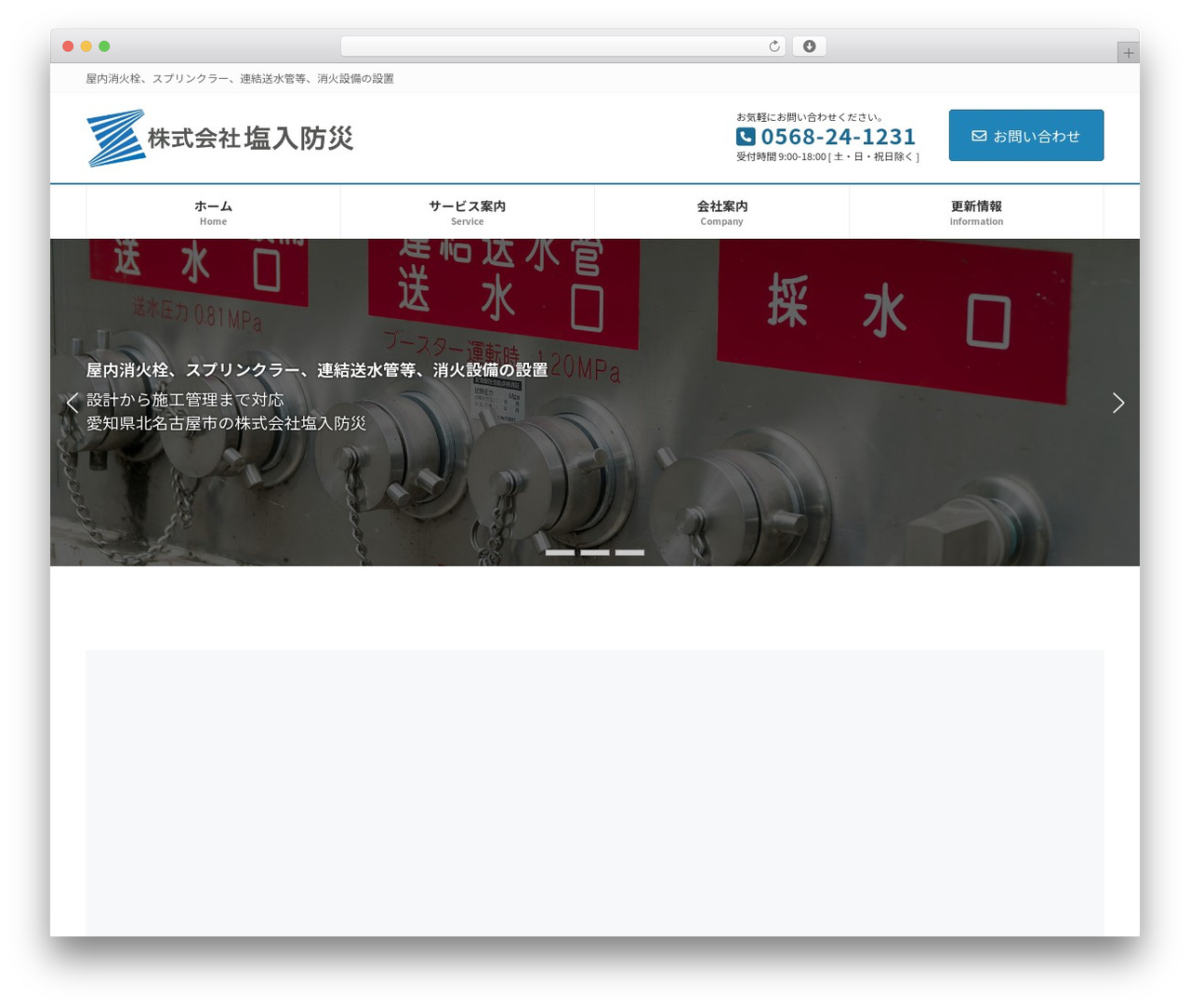1190x1008 pixels.
Task: Click the 愛知県北名古屋市の株式会社塩入防災 slide text
Action: [226, 423]
